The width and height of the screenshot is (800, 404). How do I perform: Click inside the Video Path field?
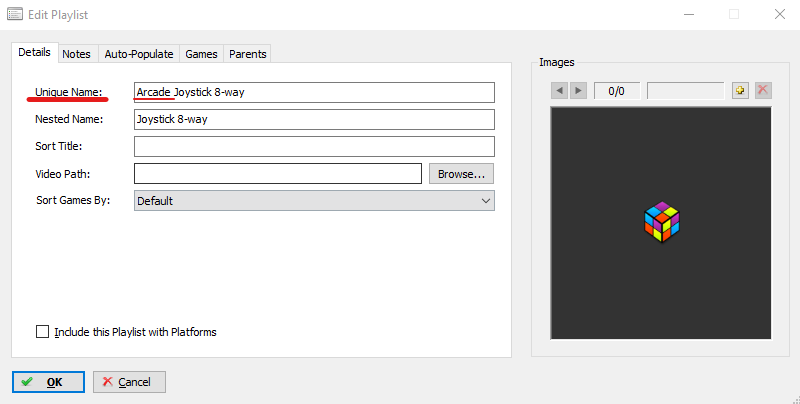(278, 173)
